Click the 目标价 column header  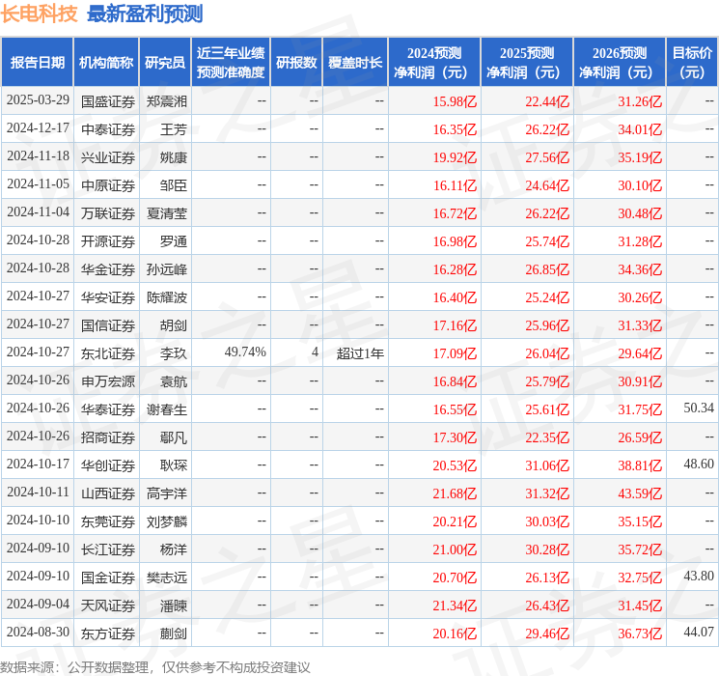coord(692,62)
